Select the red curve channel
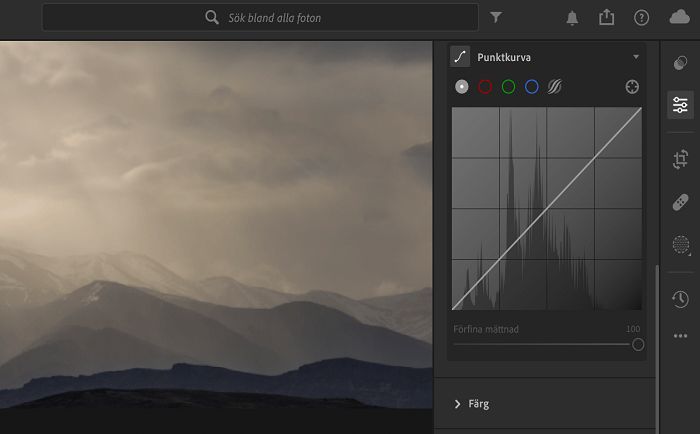Screen dimensions: 700x434 point(485,87)
